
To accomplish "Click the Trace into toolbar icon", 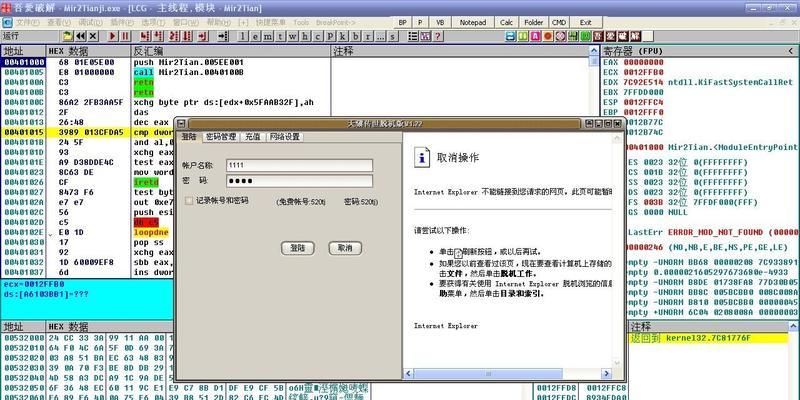I will tap(174, 36).
